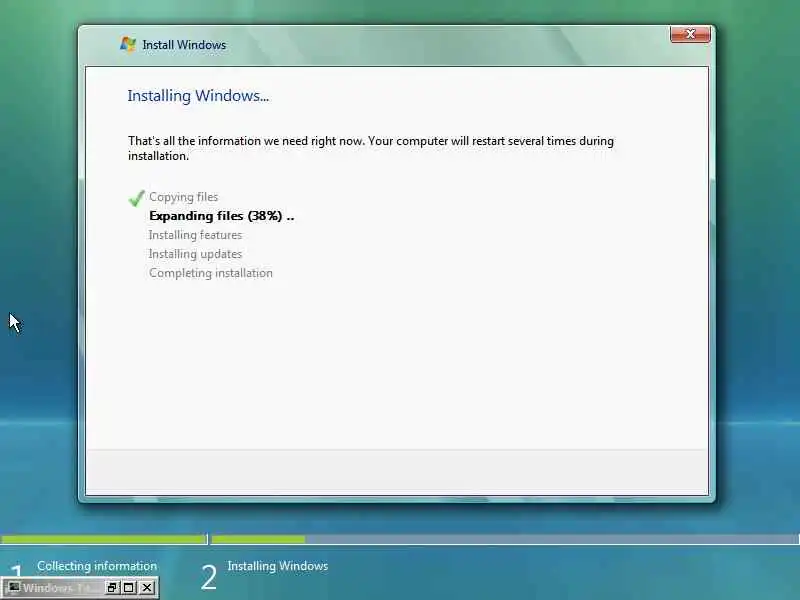This screenshot has height=600, width=800.
Task: Click the 'That's all the information we need' paragraph
Action: (371, 148)
